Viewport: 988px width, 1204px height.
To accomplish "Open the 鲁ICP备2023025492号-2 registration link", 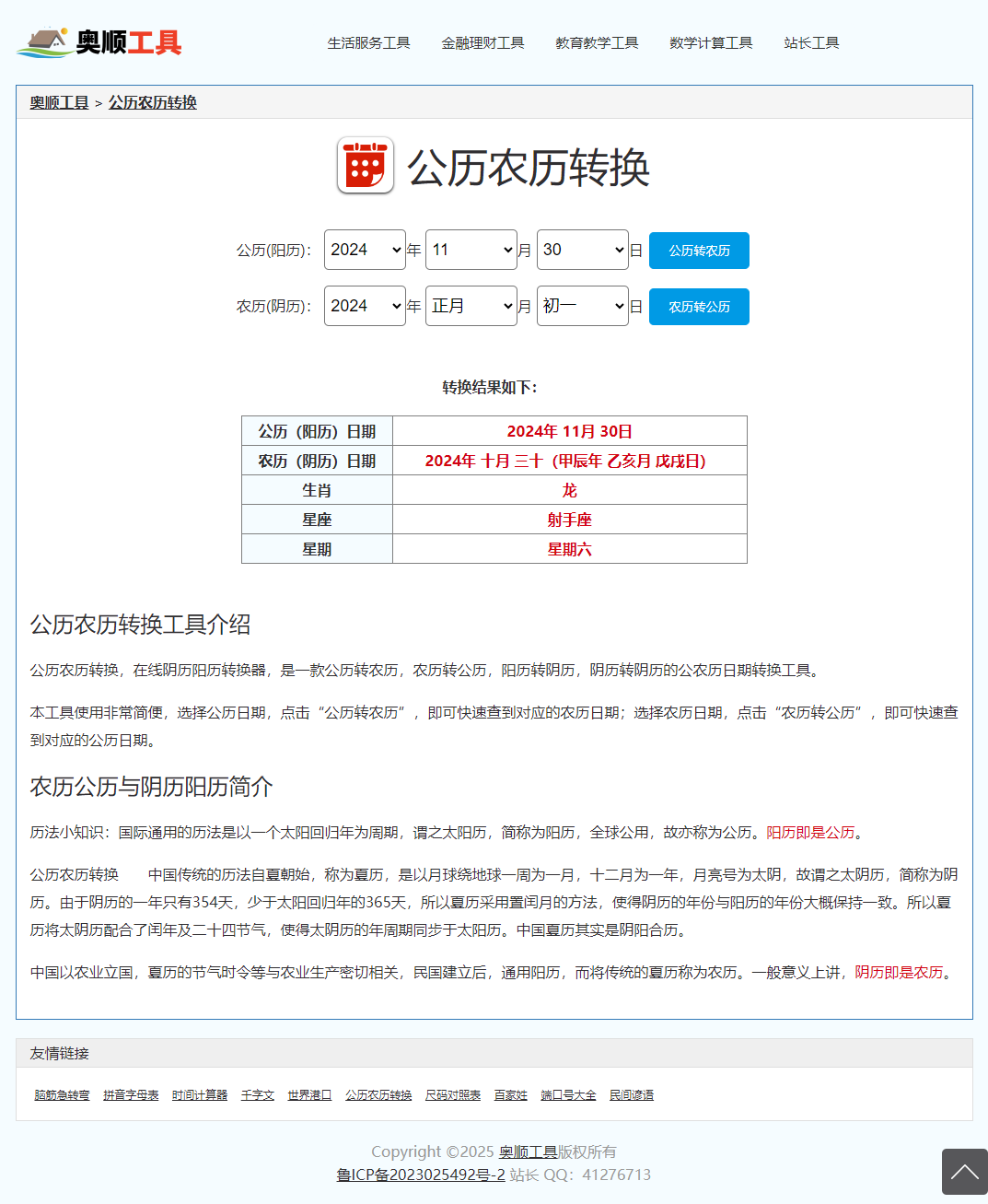I will click(x=421, y=1175).
